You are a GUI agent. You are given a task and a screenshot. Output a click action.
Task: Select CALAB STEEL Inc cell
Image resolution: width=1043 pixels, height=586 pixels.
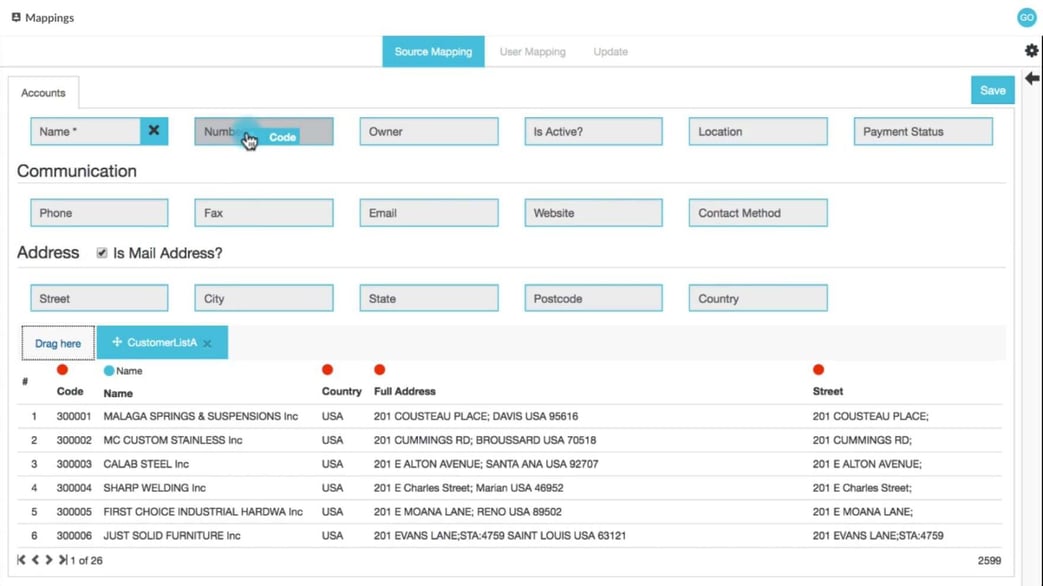click(x=146, y=464)
